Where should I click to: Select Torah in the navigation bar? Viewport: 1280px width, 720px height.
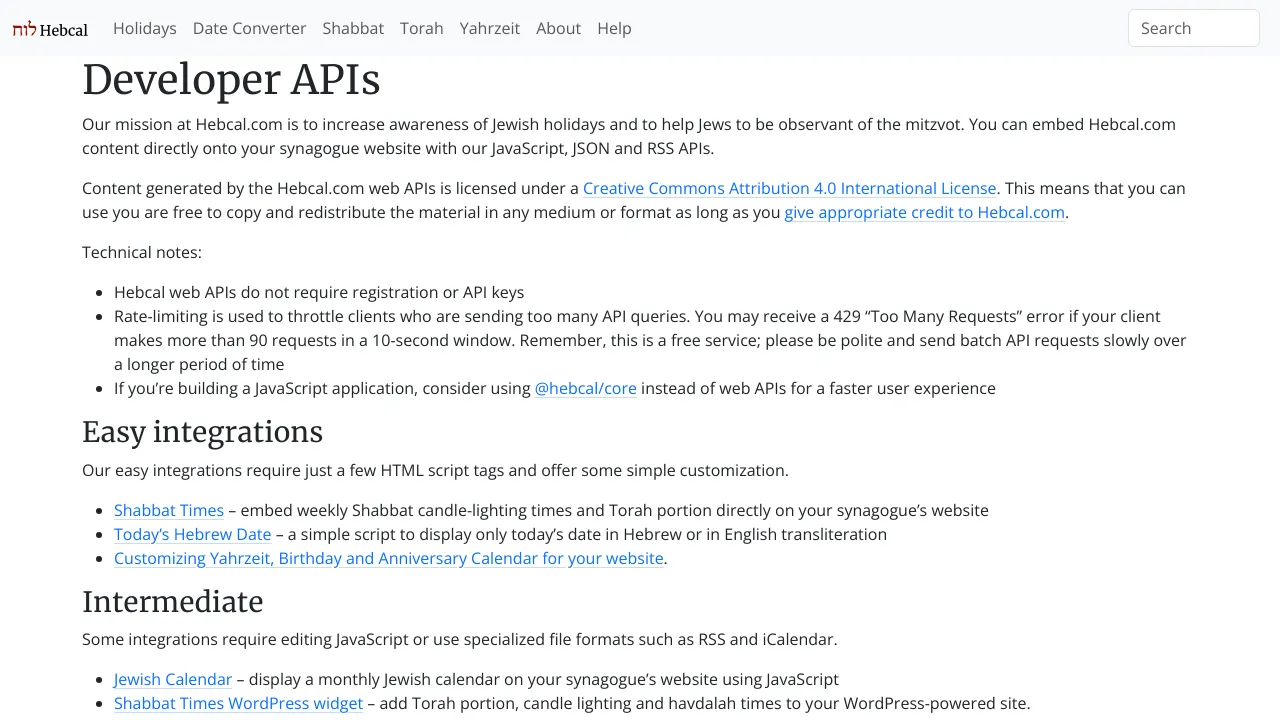[x=422, y=28]
